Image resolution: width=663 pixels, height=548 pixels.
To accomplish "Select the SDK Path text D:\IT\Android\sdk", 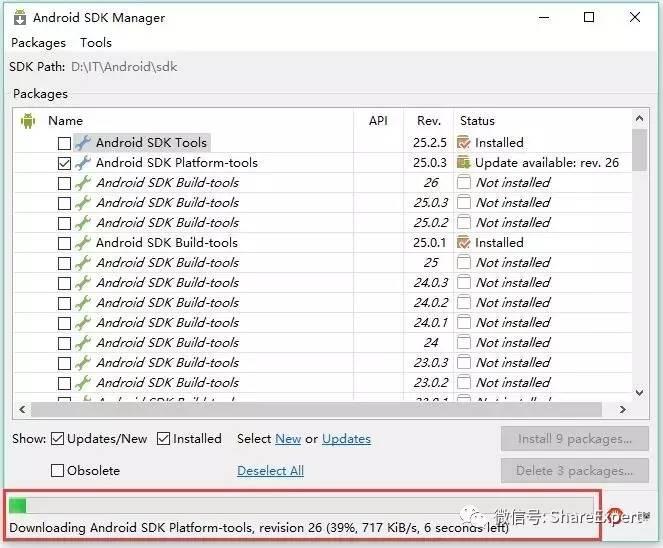I will click(124, 67).
